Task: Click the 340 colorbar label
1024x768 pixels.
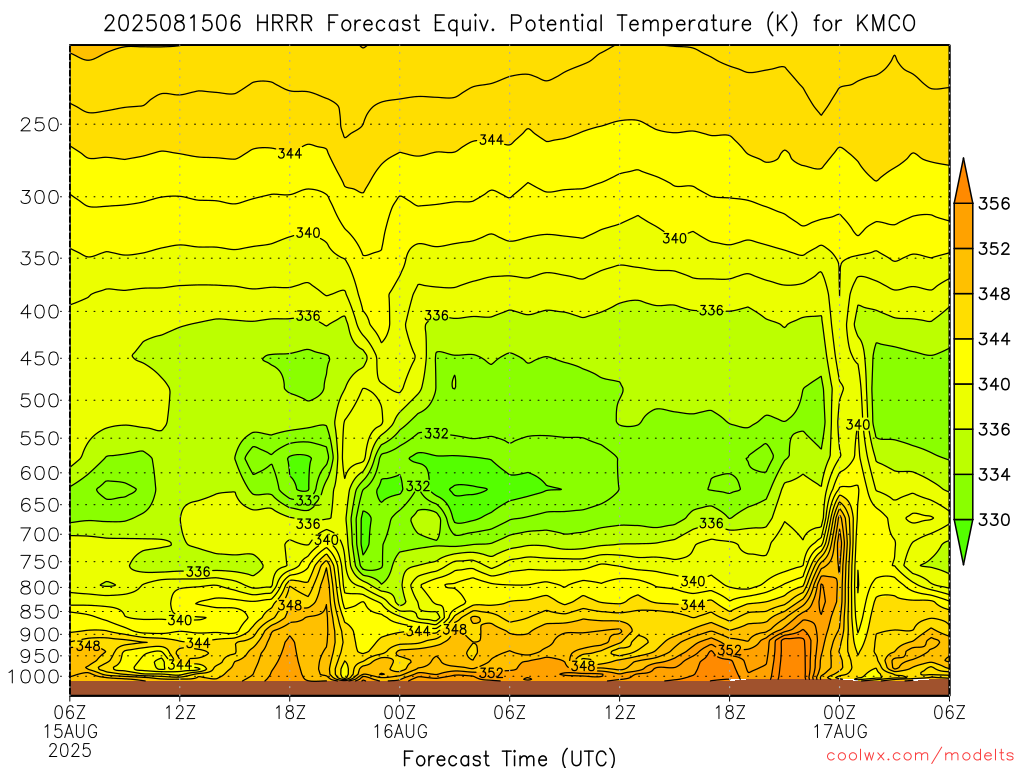Action: pos(994,384)
